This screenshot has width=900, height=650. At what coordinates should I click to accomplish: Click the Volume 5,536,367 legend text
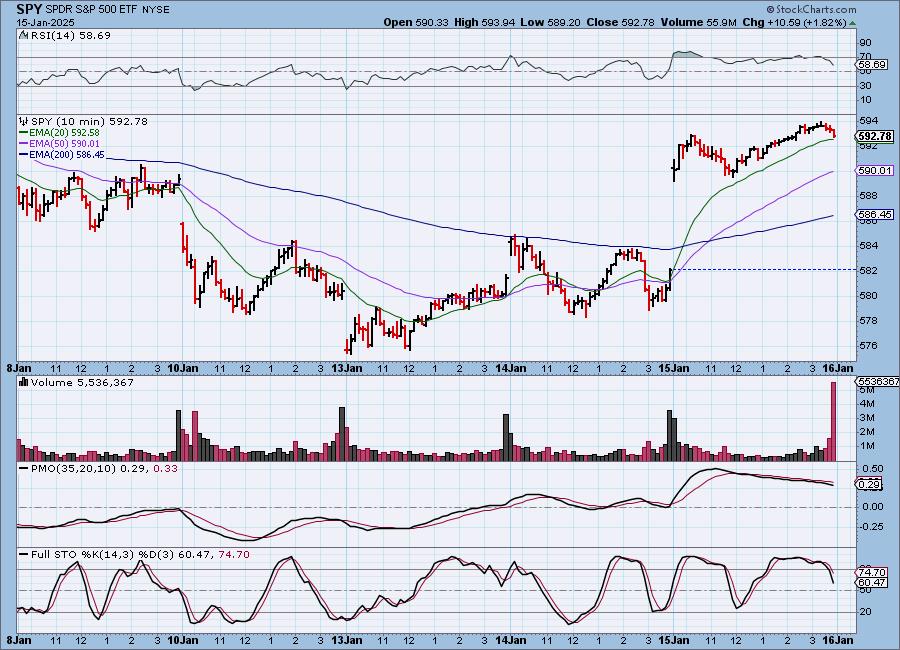pyautogui.click(x=82, y=382)
